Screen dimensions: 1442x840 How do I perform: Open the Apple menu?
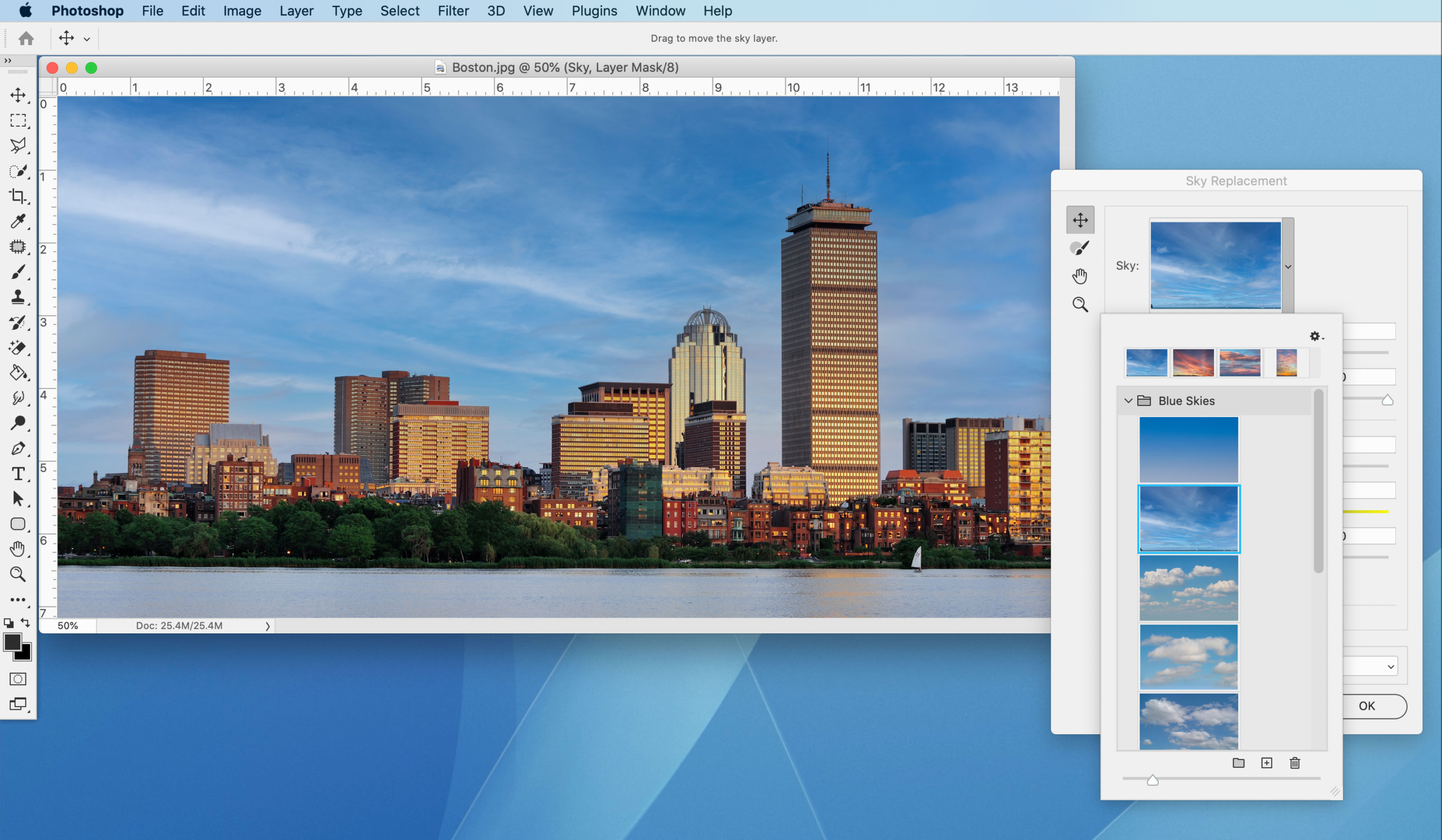[25, 10]
